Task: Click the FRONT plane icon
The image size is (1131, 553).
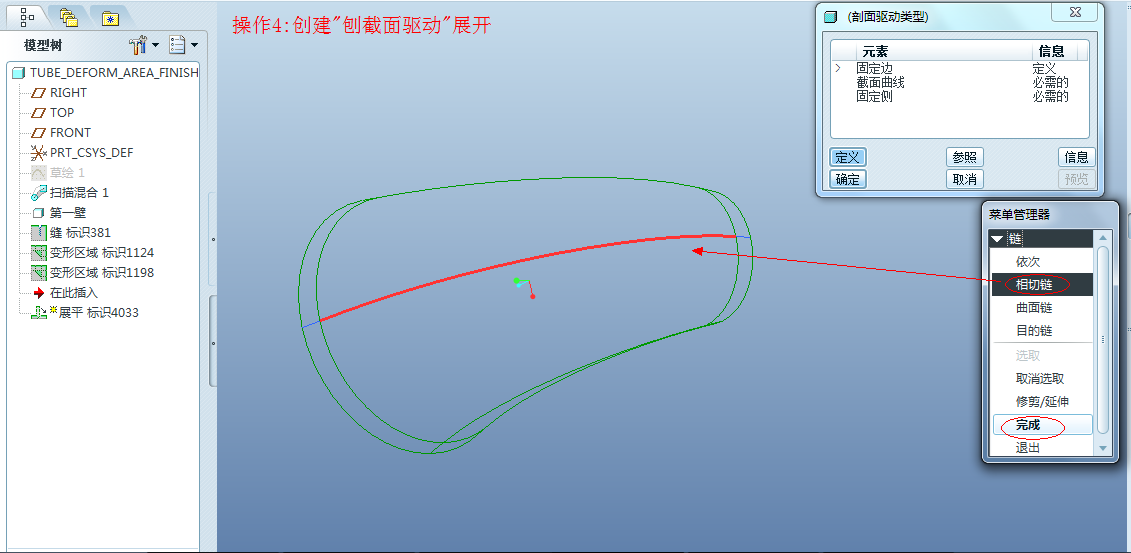Action: click(x=38, y=133)
